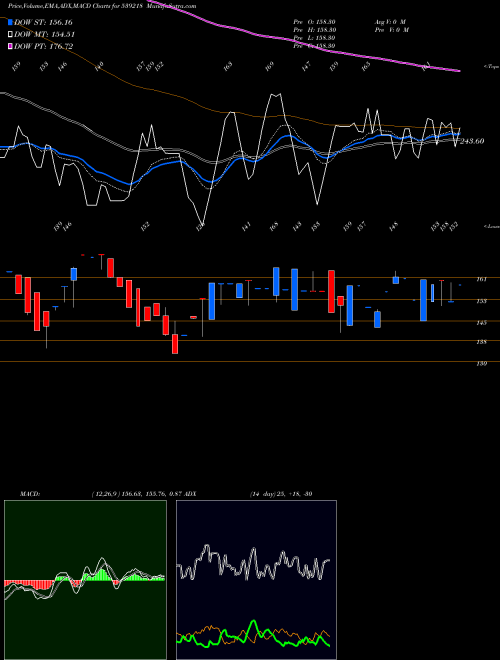Open the green MACD histogram panel
This screenshot has width=500, height=660.
coord(85,580)
